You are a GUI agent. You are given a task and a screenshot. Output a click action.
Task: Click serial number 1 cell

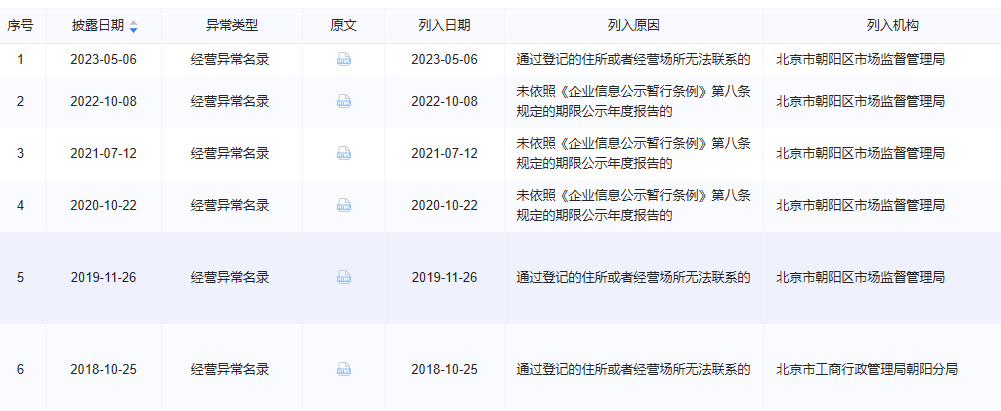click(x=20, y=60)
